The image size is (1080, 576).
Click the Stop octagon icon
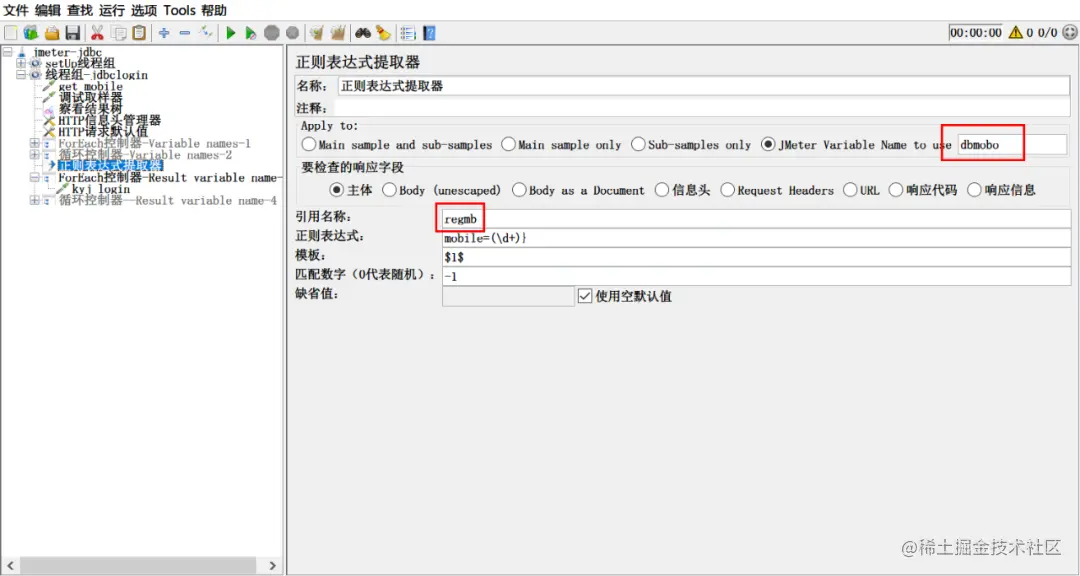click(272, 32)
